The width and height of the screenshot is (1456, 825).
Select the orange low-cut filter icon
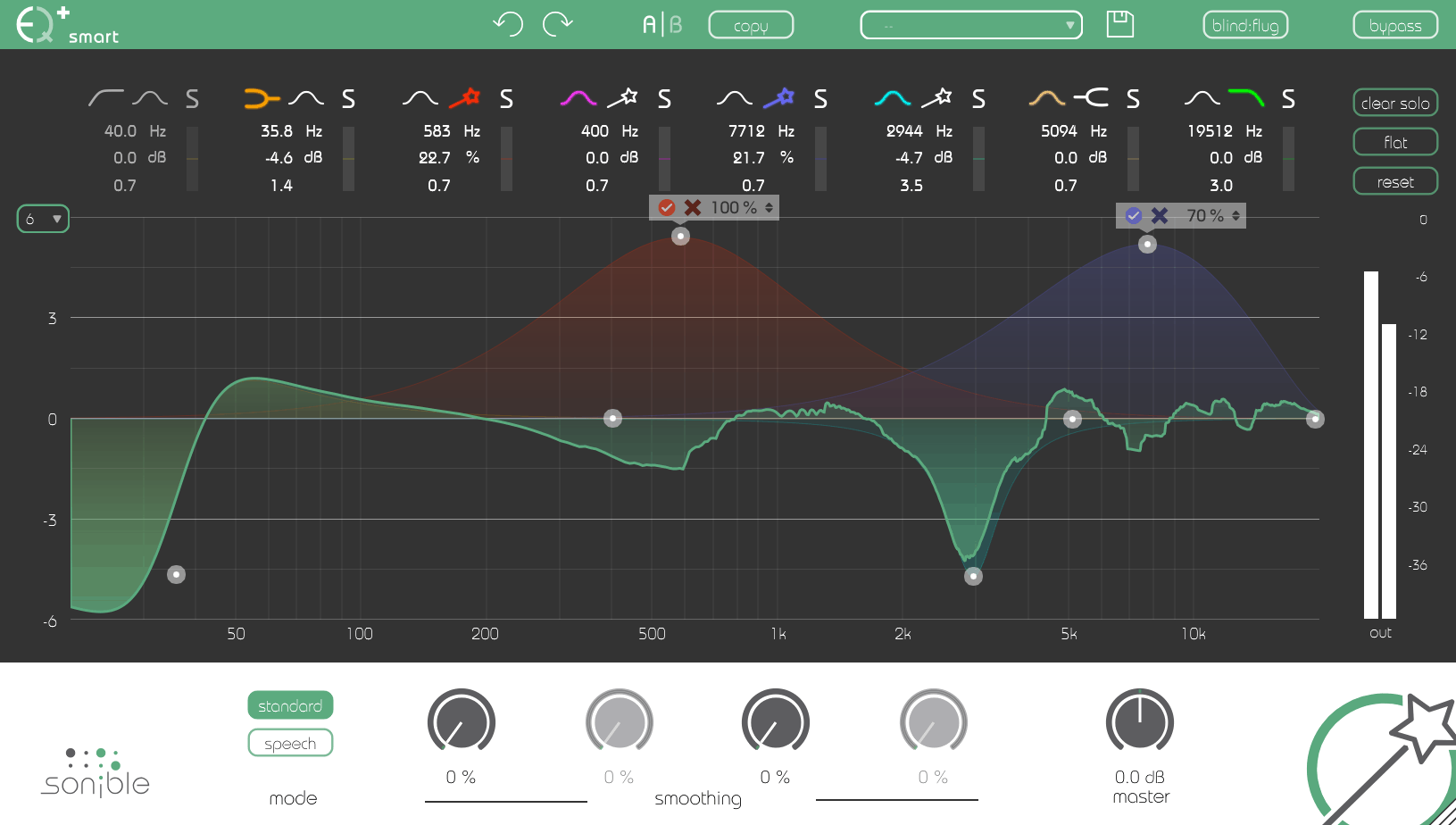click(261, 98)
